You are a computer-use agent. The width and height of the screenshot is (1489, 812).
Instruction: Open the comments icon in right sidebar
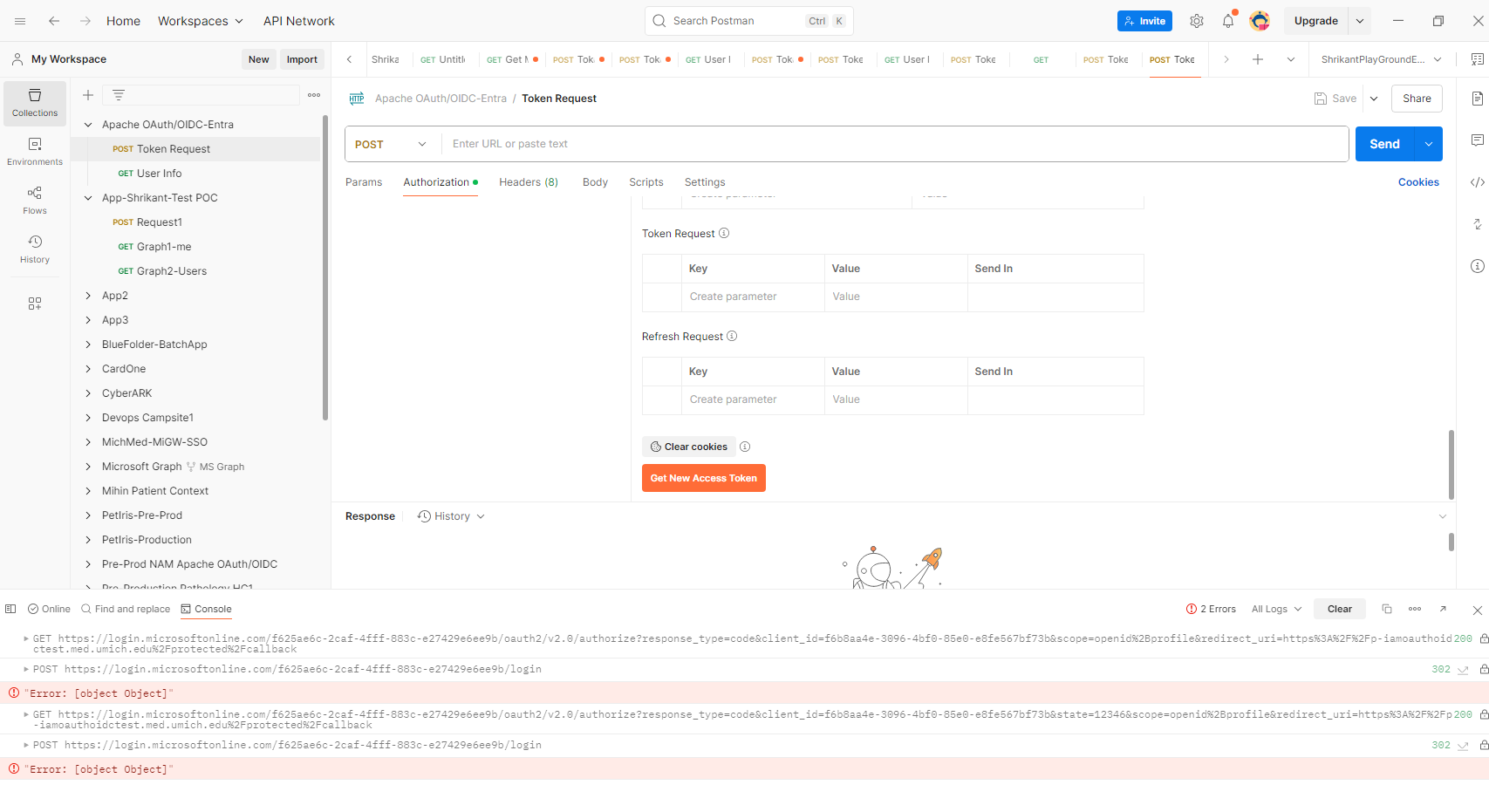(x=1477, y=140)
